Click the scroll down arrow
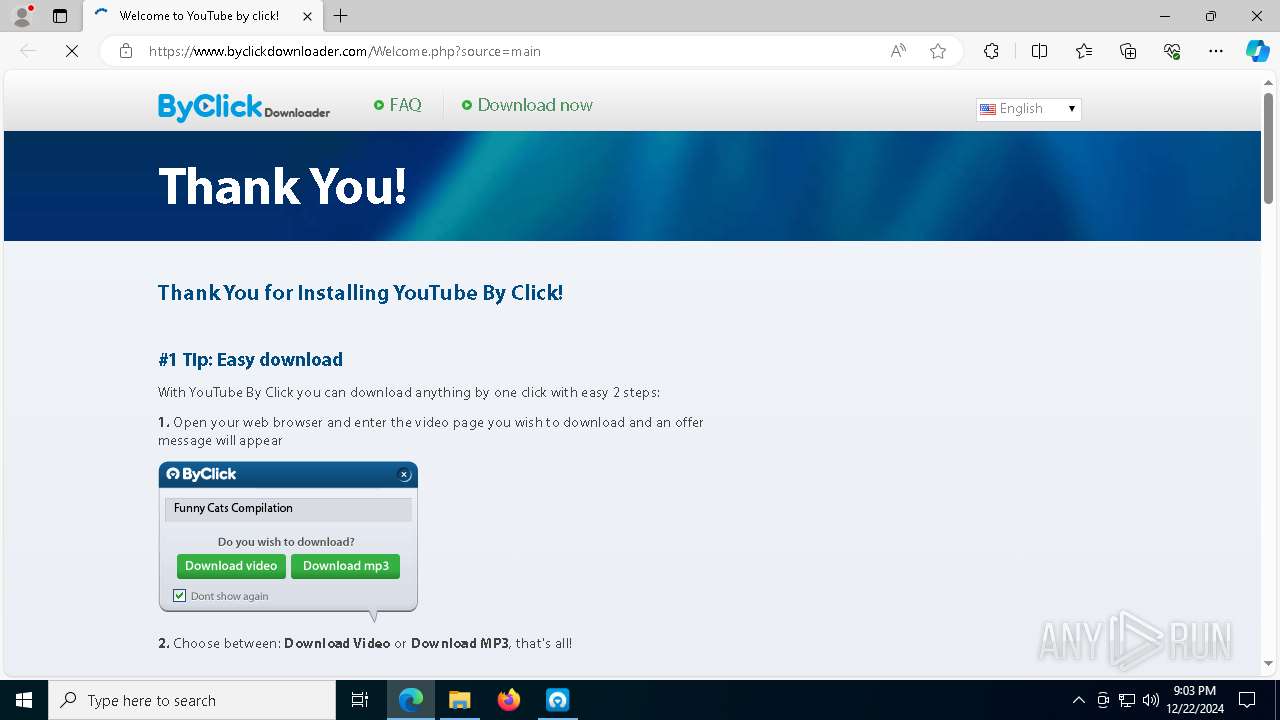Screen dimensions: 1280x720 tap(1268, 663)
